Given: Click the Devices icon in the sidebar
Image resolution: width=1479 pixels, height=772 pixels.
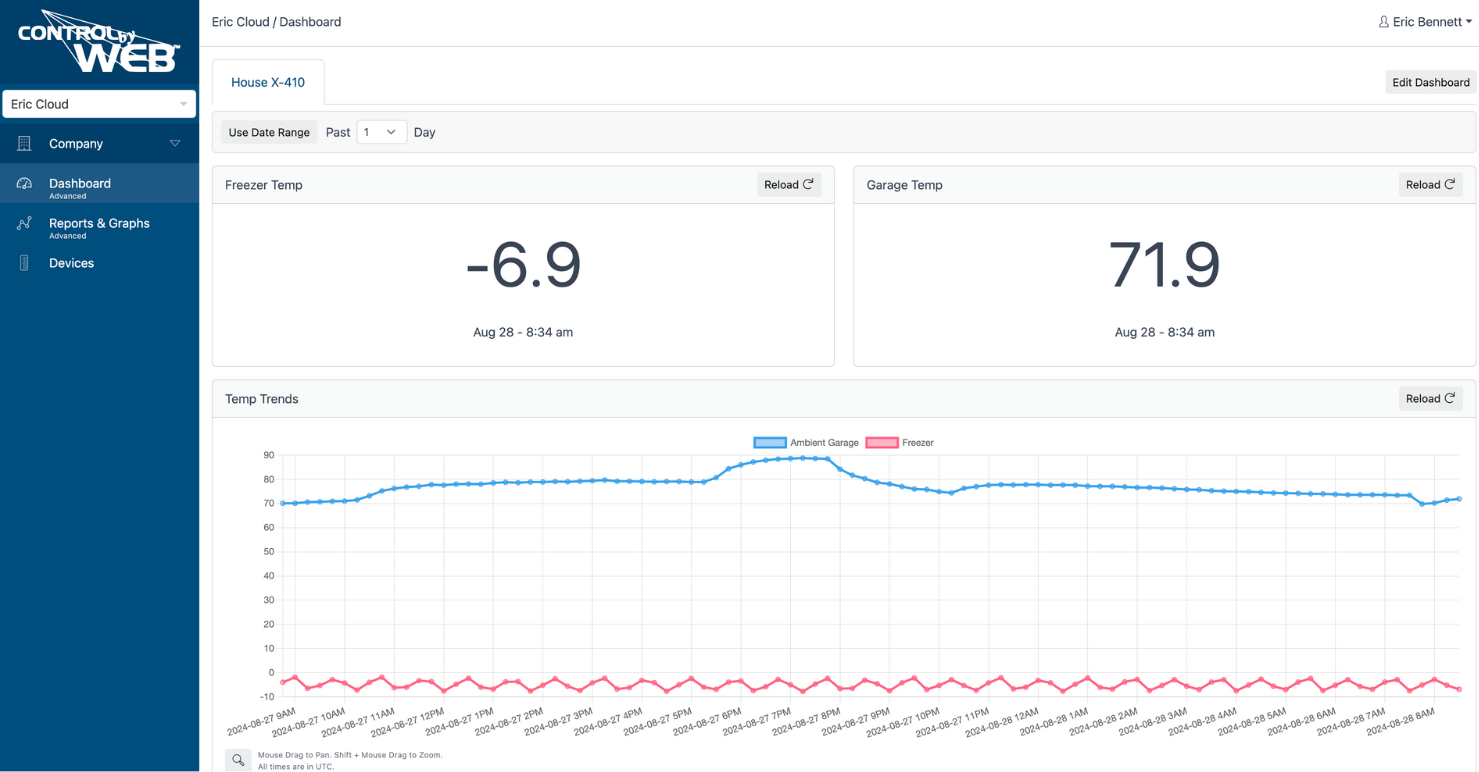Looking at the screenshot, I should click(22, 262).
